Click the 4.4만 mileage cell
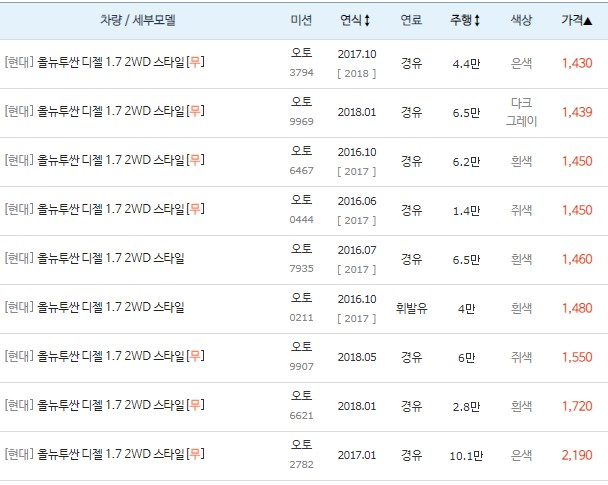The width and height of the screenshot is (608, 485). pyautogui.click(x=466, y=64)
